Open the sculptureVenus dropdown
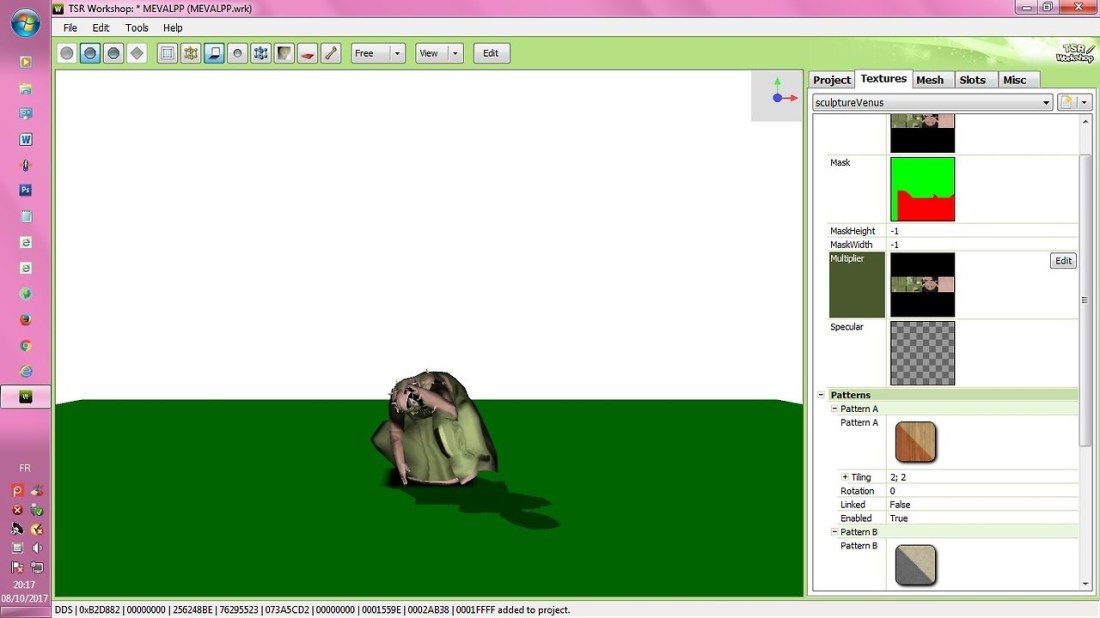The height and width of the screenshot is (618, 1100). pos(1046,102)
